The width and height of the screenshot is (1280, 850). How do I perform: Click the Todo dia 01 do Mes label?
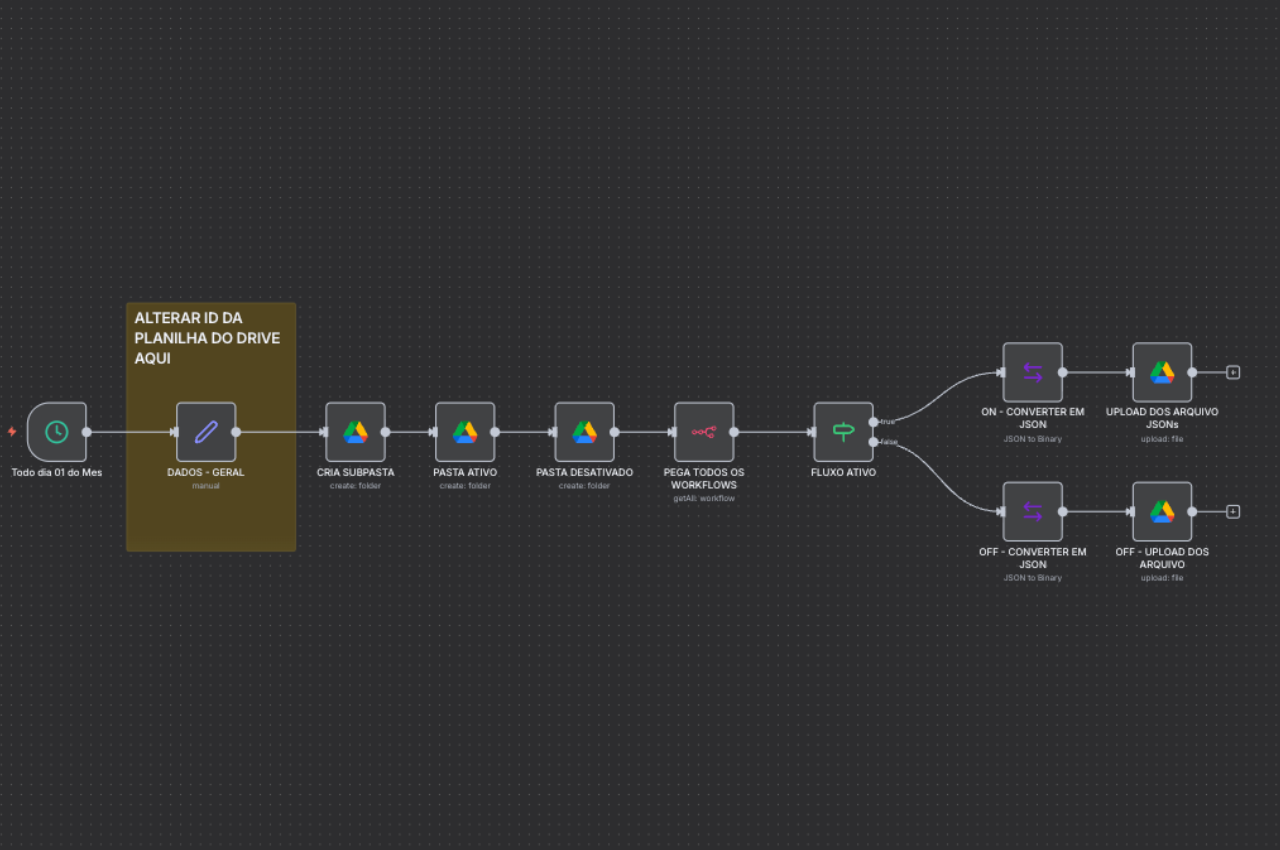[x=57, y=473]
